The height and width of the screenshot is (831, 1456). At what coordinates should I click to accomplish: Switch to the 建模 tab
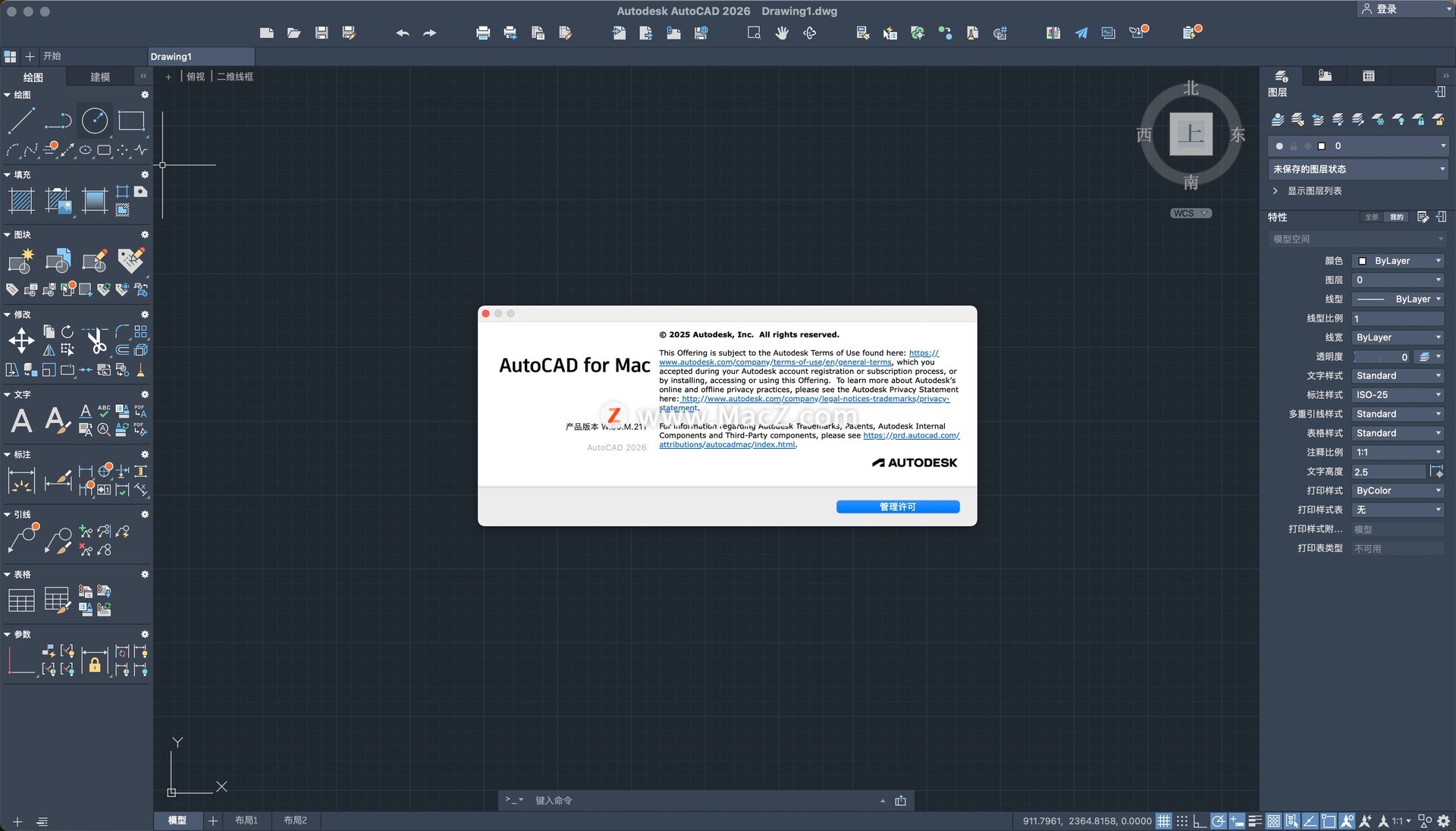(100, 77)
